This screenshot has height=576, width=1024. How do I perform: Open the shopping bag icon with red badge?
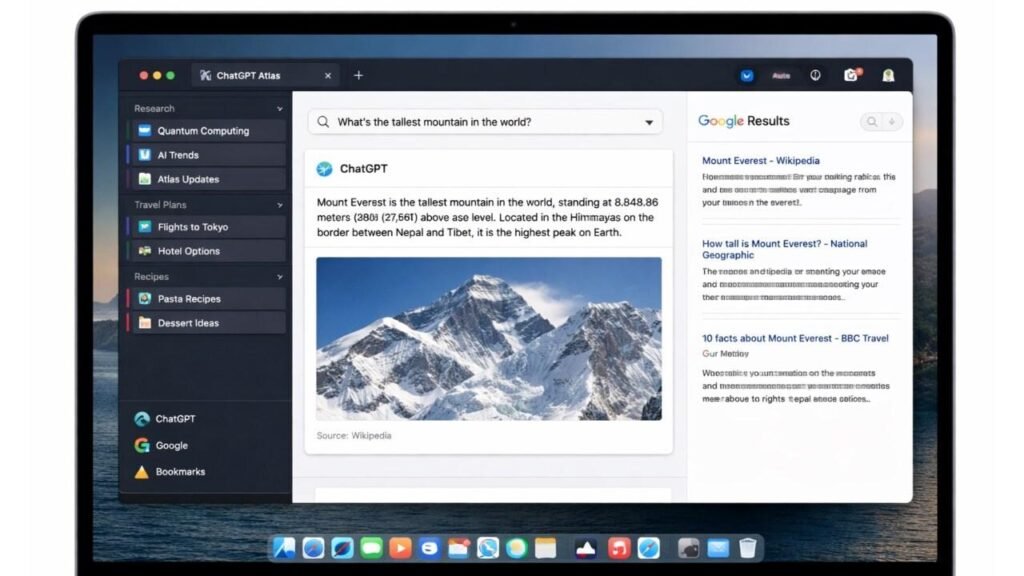coord(852,74)
